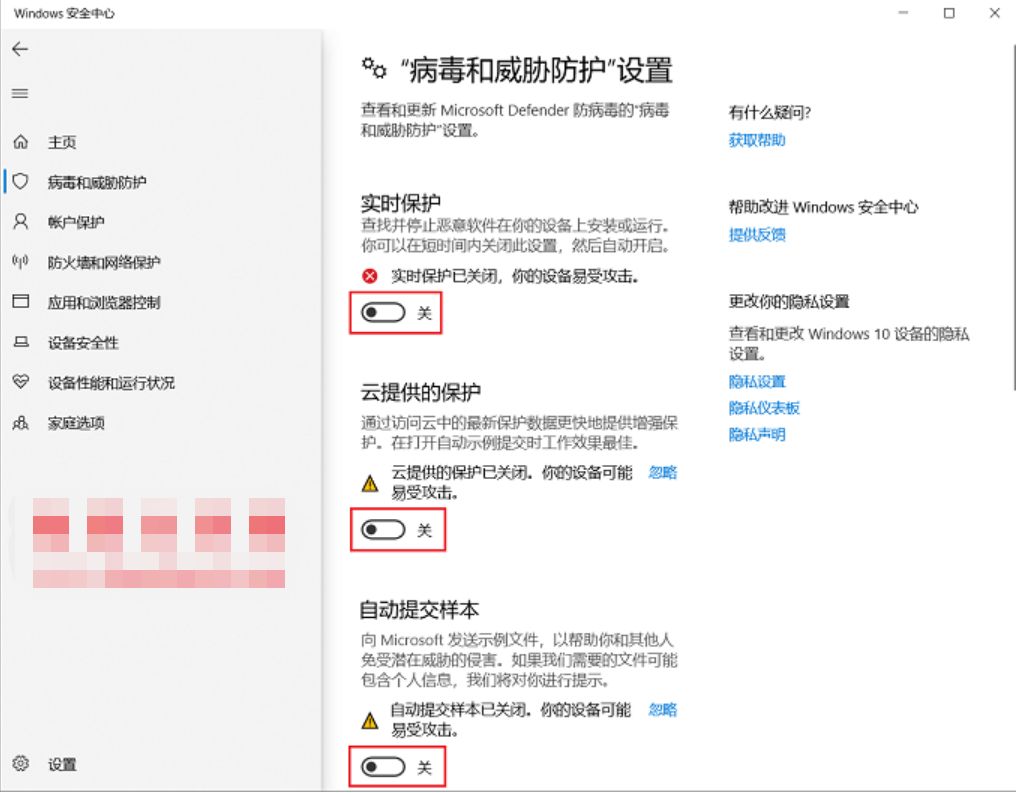Enable the 实时保护 switch
Image resolution: width=1016 pixels, height=793 pixels.
coord(381,312)
